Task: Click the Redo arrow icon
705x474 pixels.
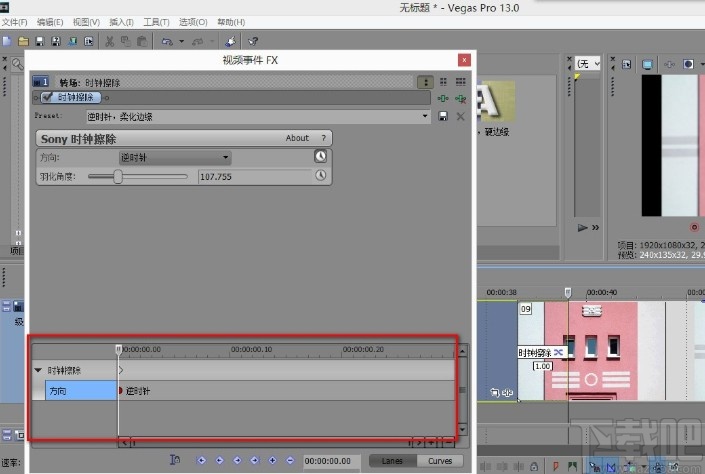Action: 197,41
